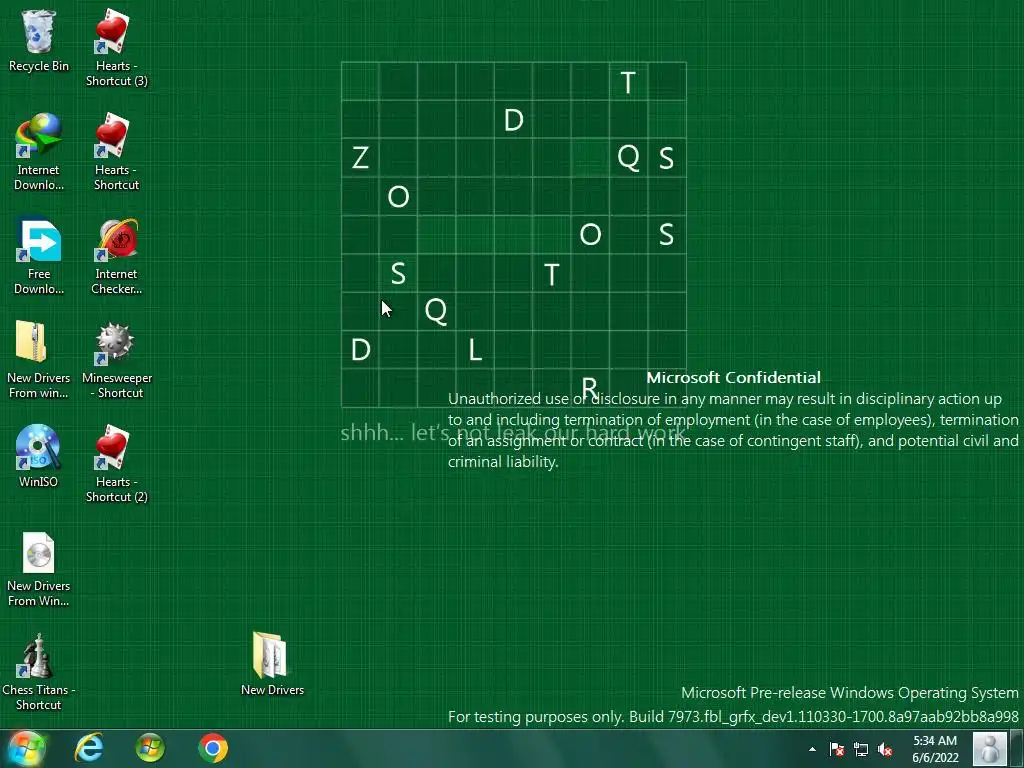Select the New Drivers From Win disc image file
Image resolution: width=1024 pixels, height=768 pixels.
click(39, 568)
